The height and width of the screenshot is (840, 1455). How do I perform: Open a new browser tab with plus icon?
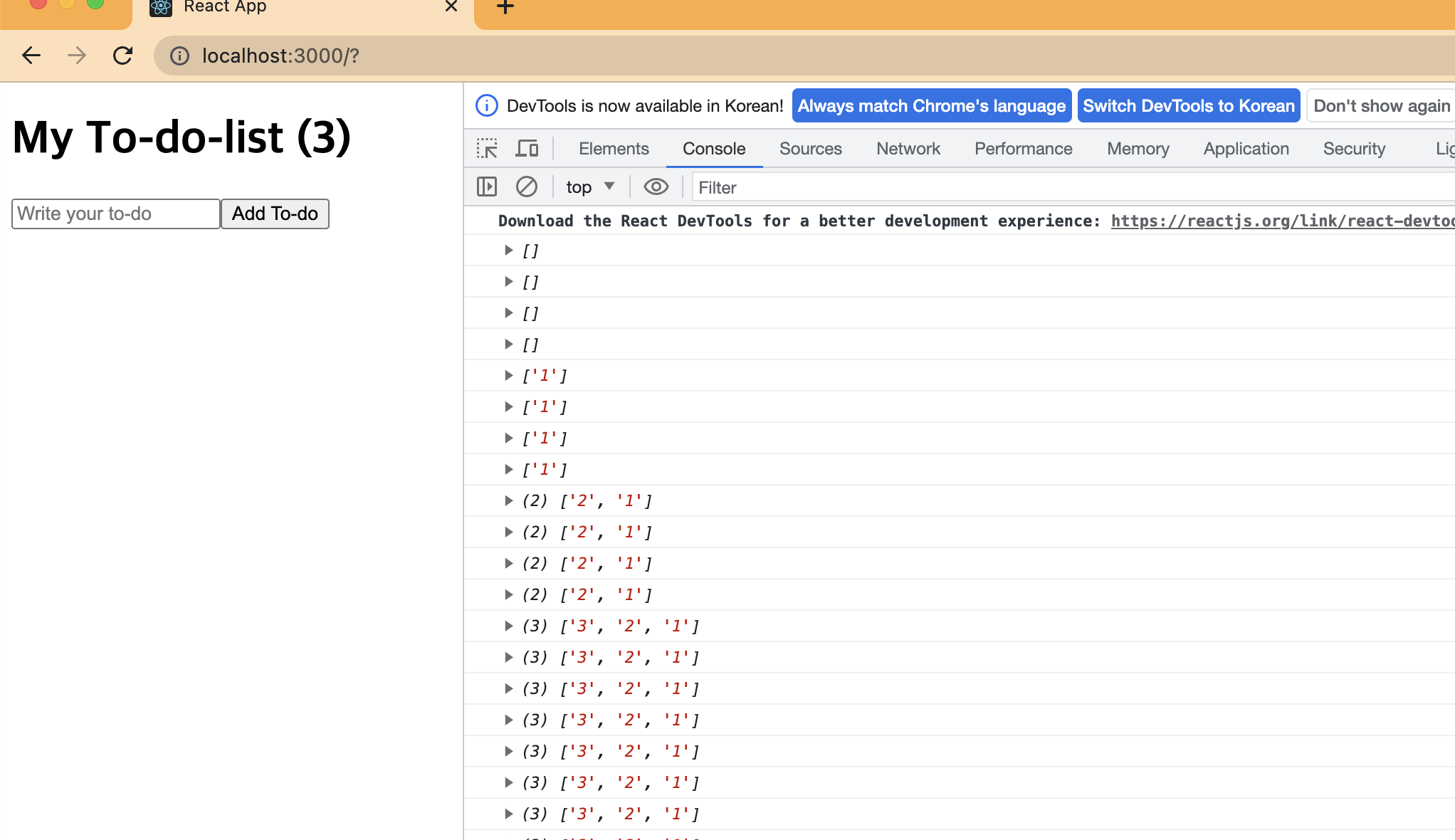click(x=505, y=7)
